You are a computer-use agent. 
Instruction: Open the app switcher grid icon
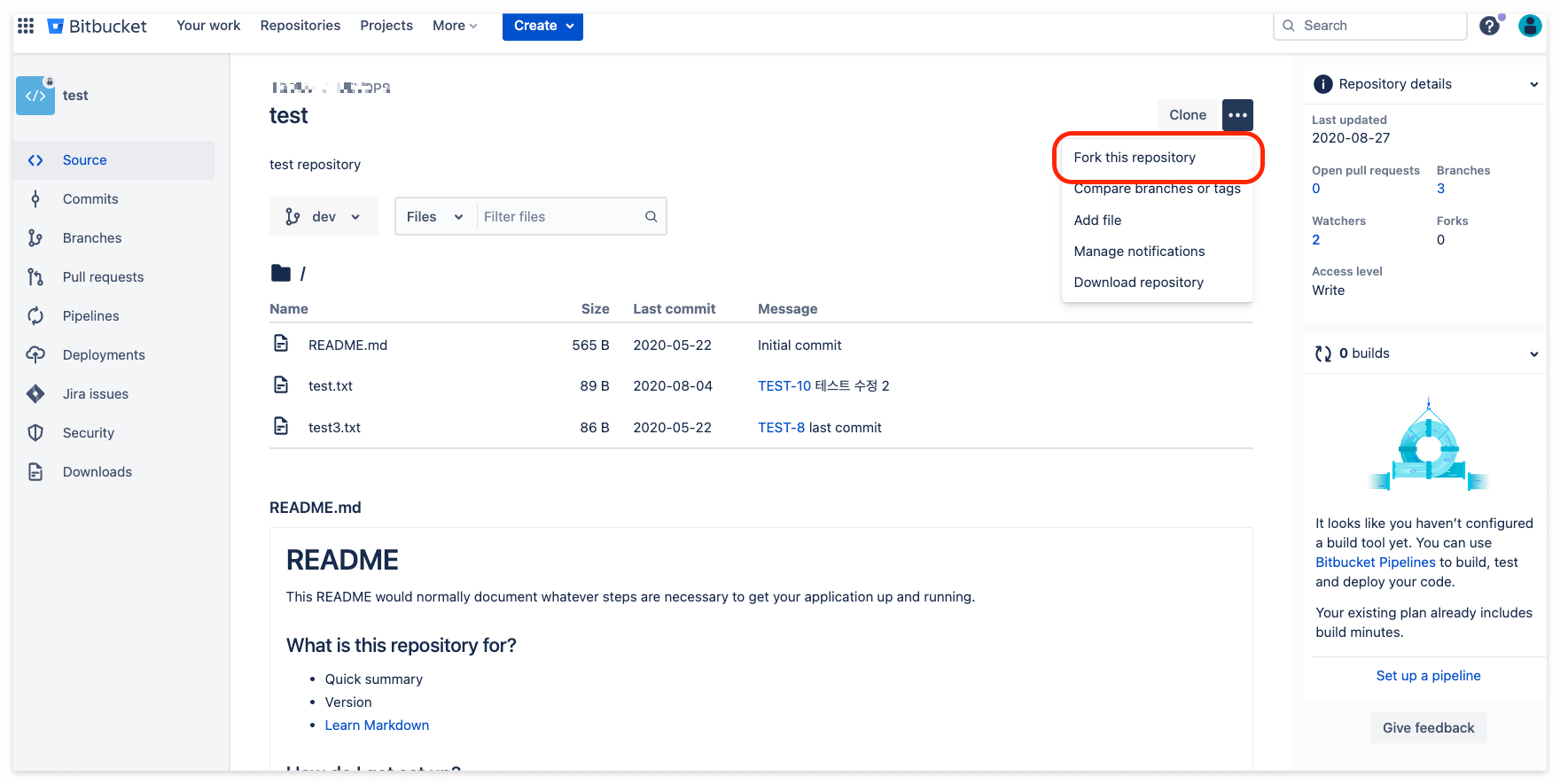click(x=26, y=26)
